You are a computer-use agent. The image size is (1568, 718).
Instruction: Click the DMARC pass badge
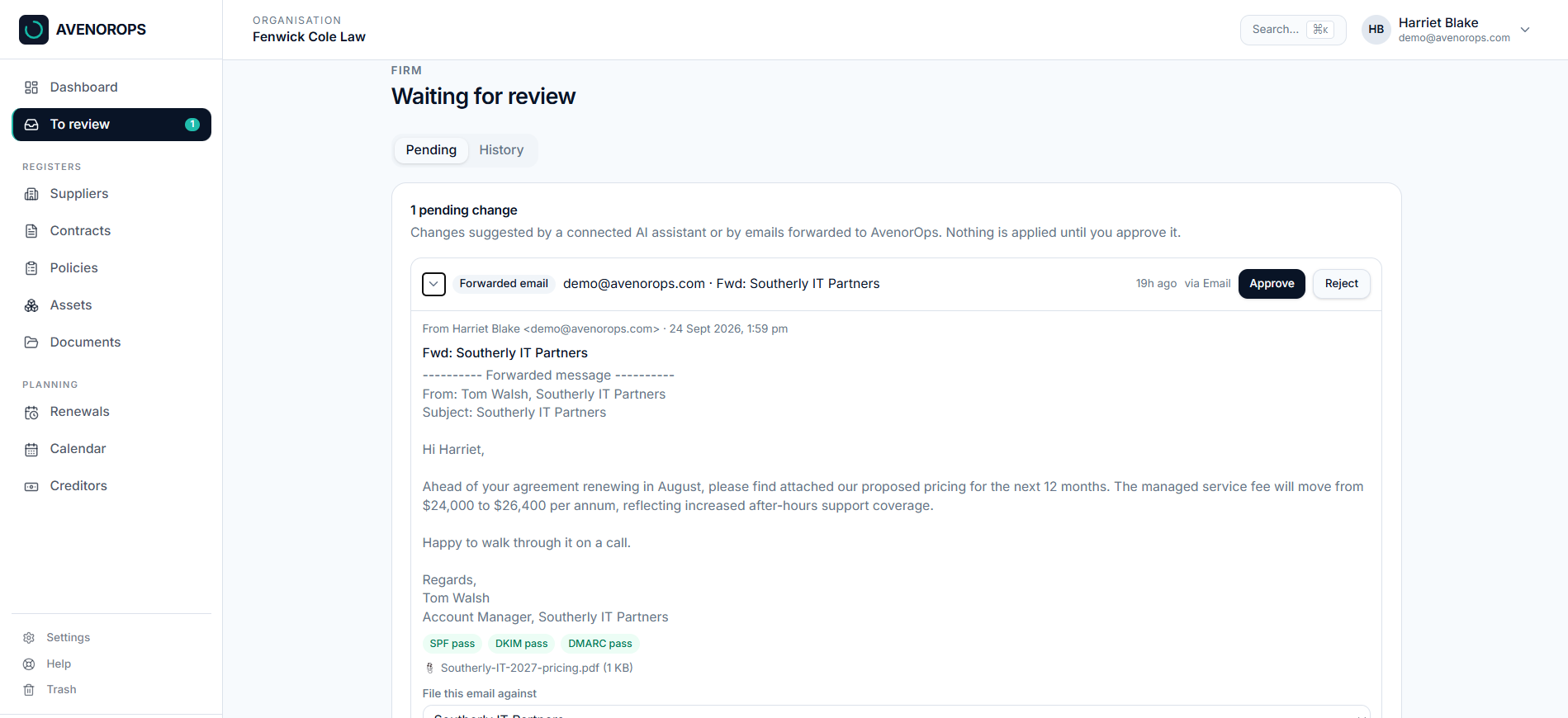click(600, 644)
